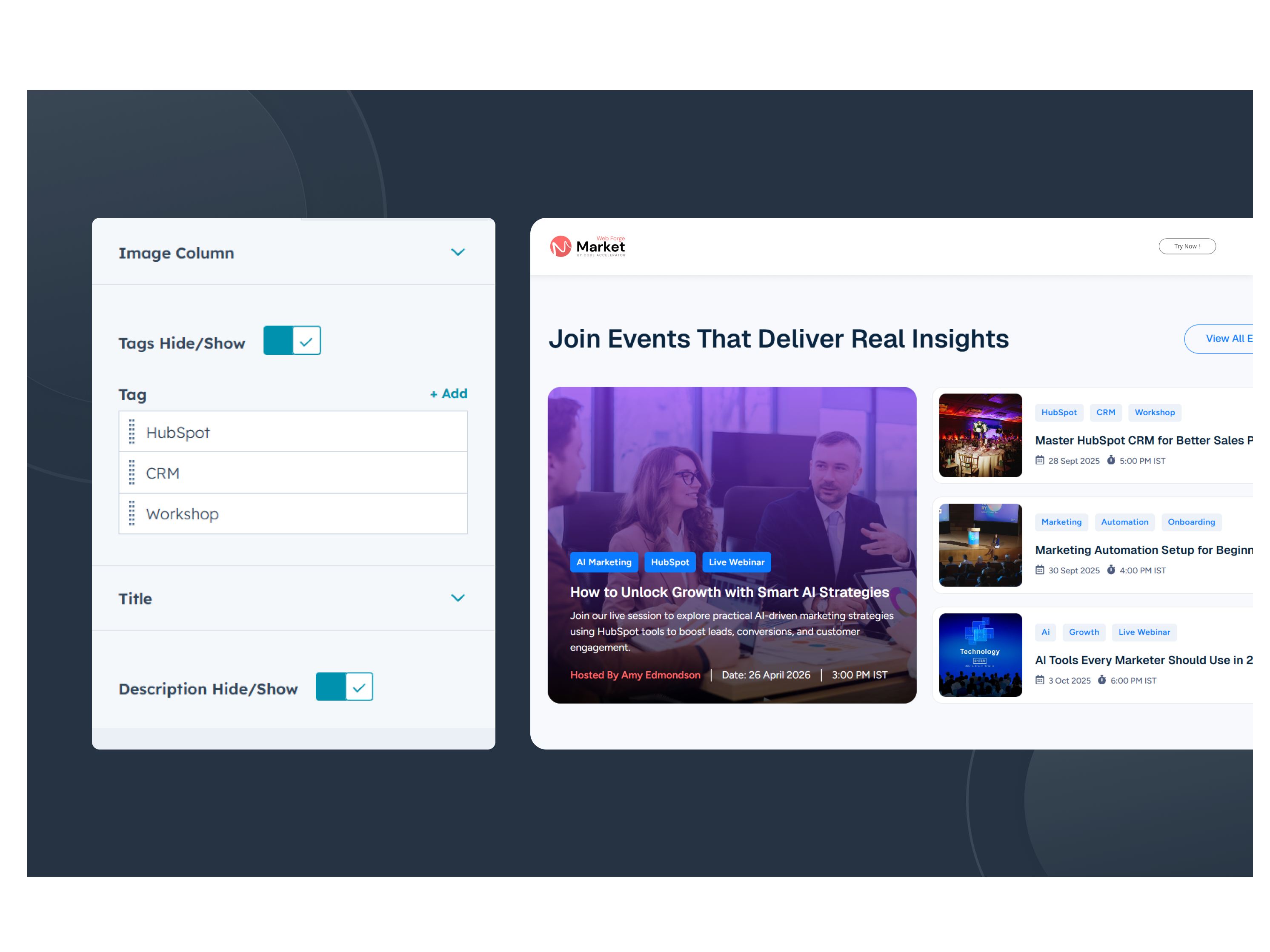Viewport: 1270px width, 952px height.
Task: Click the Live Webinar tag on featured event
Action: 737,562
